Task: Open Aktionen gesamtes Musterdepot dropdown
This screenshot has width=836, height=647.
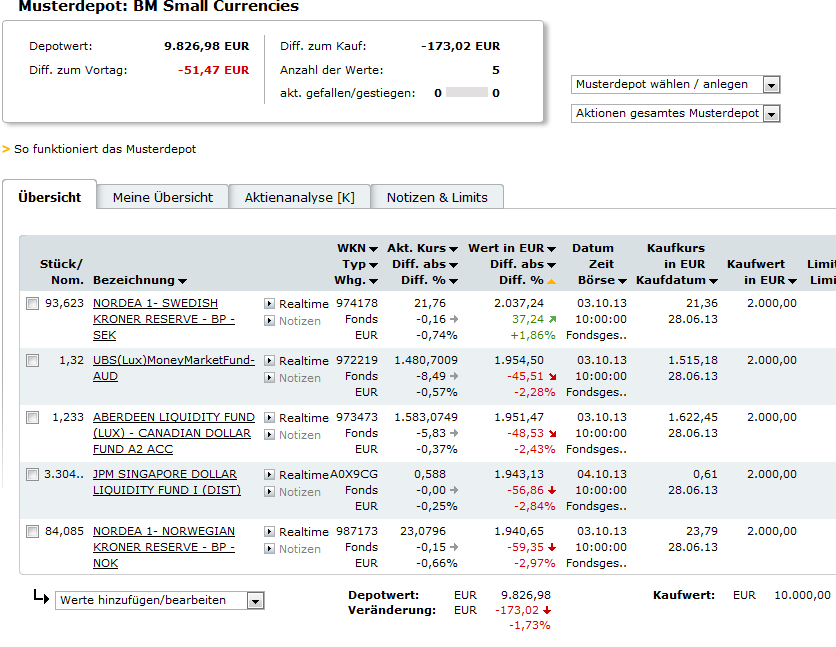Action: [x=676, y=114]
